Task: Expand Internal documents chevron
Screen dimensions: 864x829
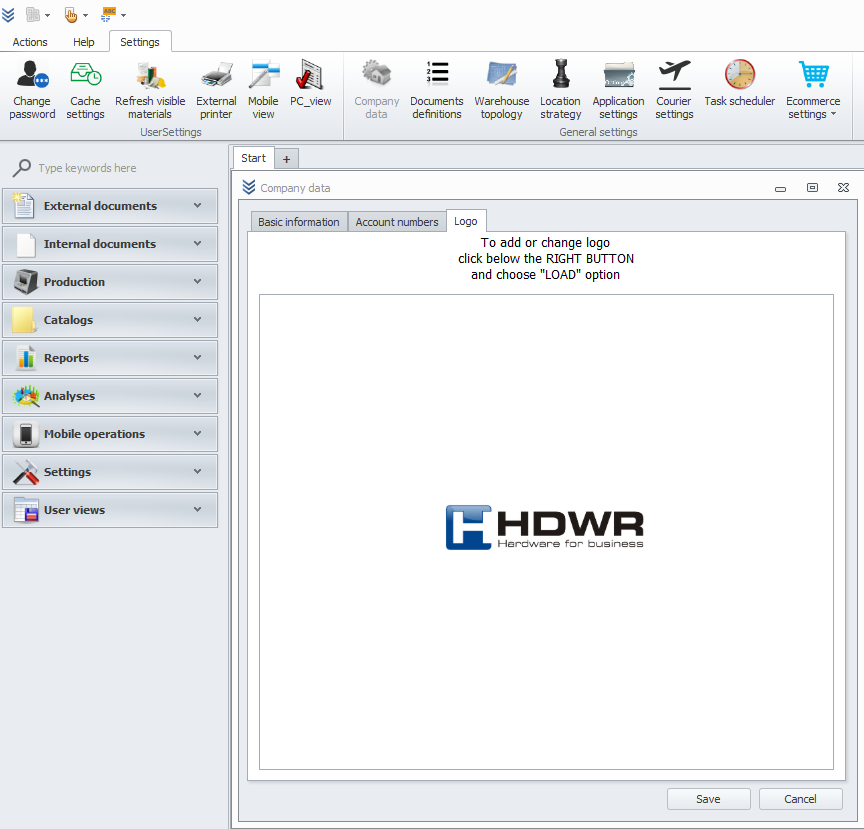Action: click(197, 244)
